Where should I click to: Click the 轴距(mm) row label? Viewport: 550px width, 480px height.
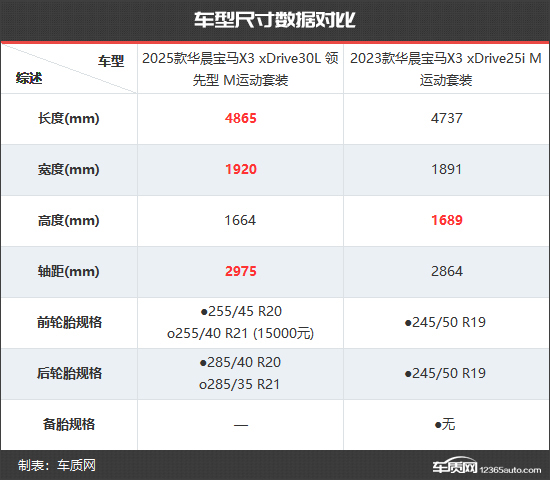[69, 272]
